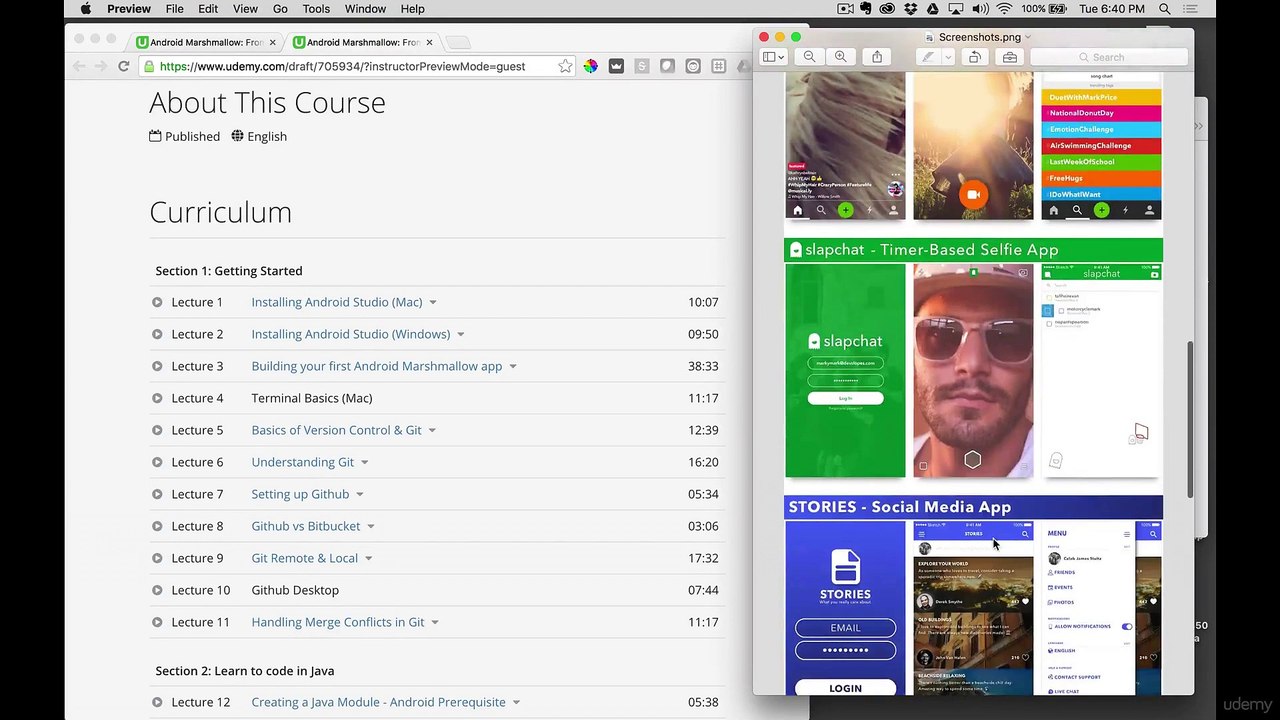The width and height of the screenshot is (1280, 720).
Task: Go forward in the Chrome browser
Action: point(101,66)
